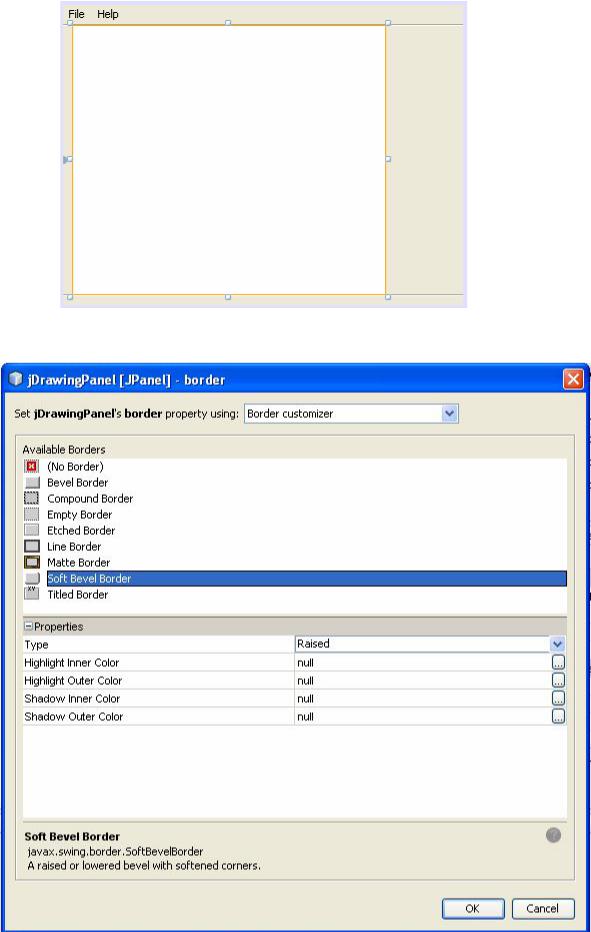Select Matte Border in the list
This screenshot has width=591, height=932.
(78, 562)
